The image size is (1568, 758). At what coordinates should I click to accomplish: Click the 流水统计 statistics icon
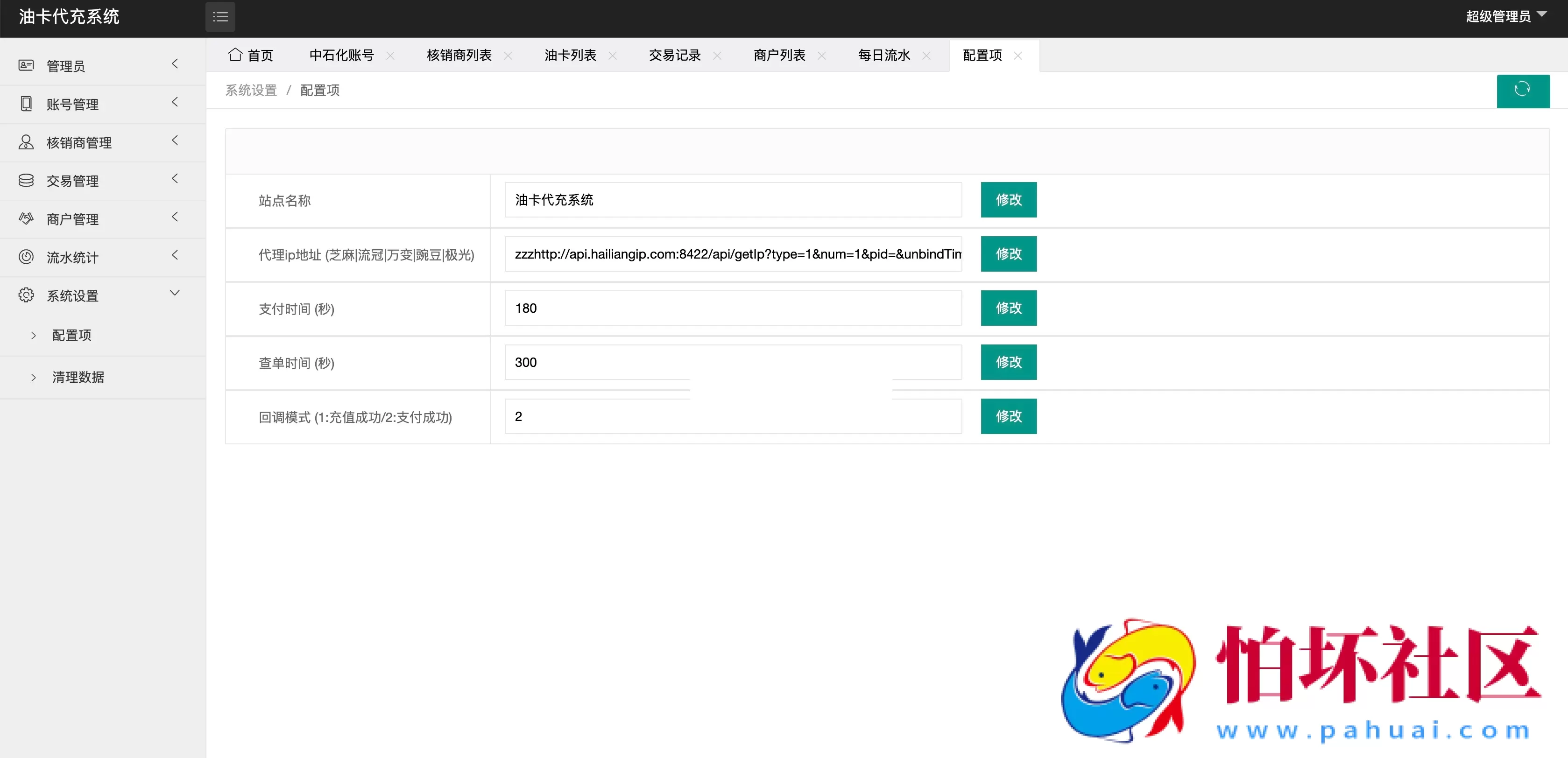pyautogui.click(x=26, y=257)
